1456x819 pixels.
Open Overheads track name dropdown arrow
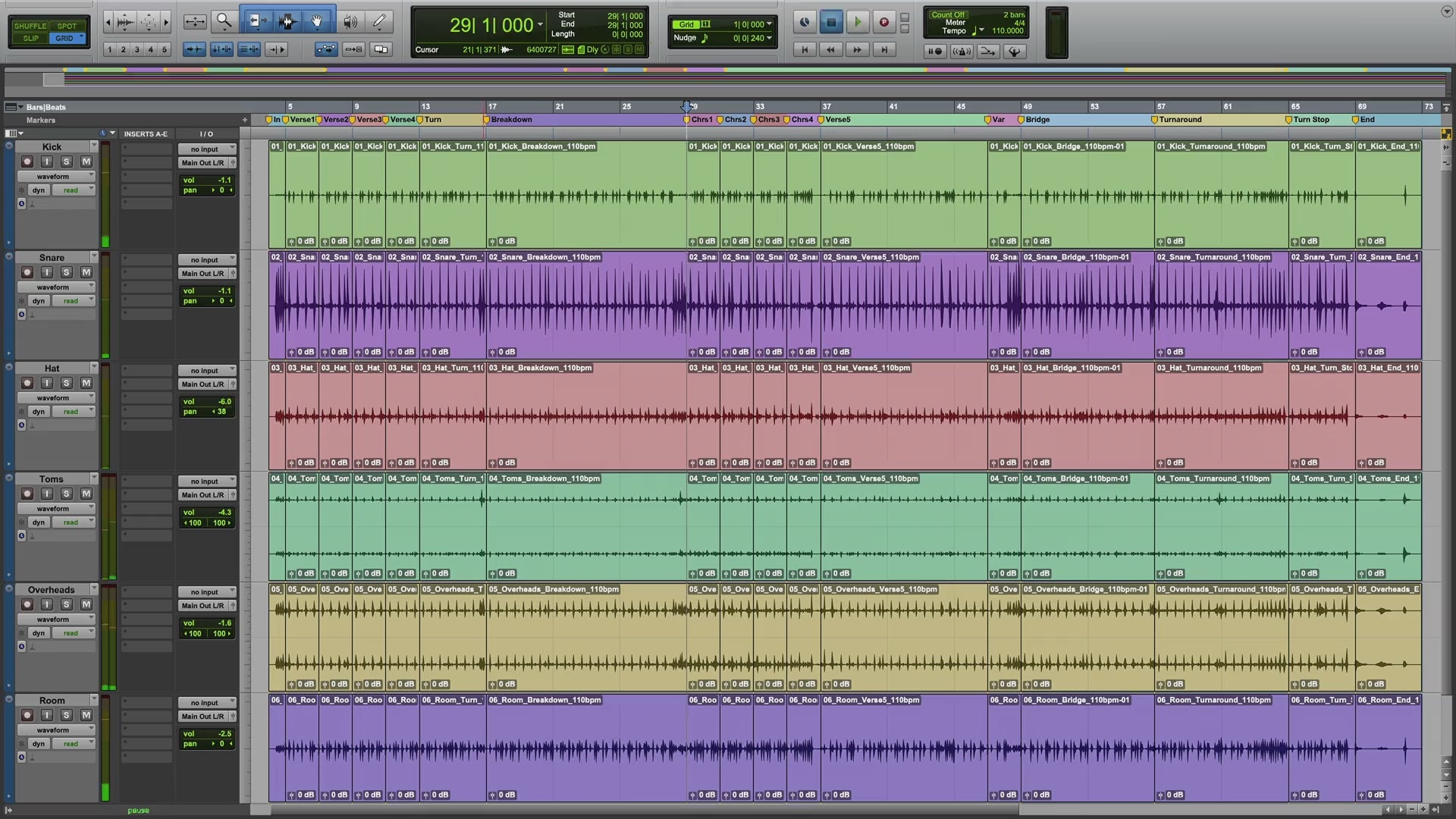(94, 589)
